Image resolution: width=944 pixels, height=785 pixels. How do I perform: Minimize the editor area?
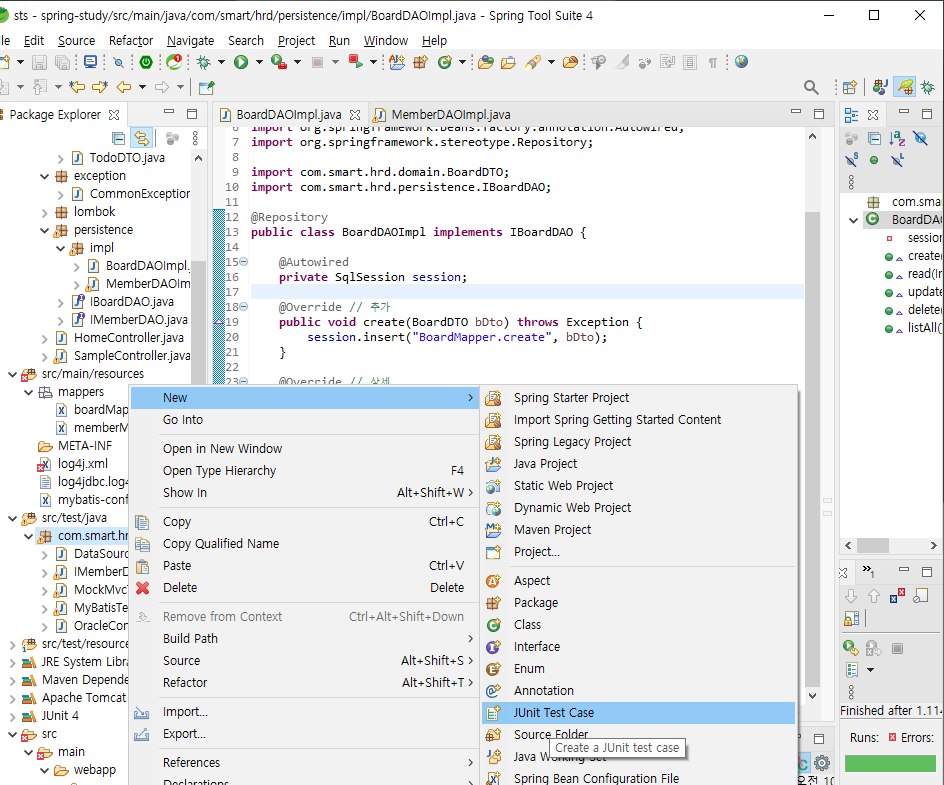[x=796, y=113]
